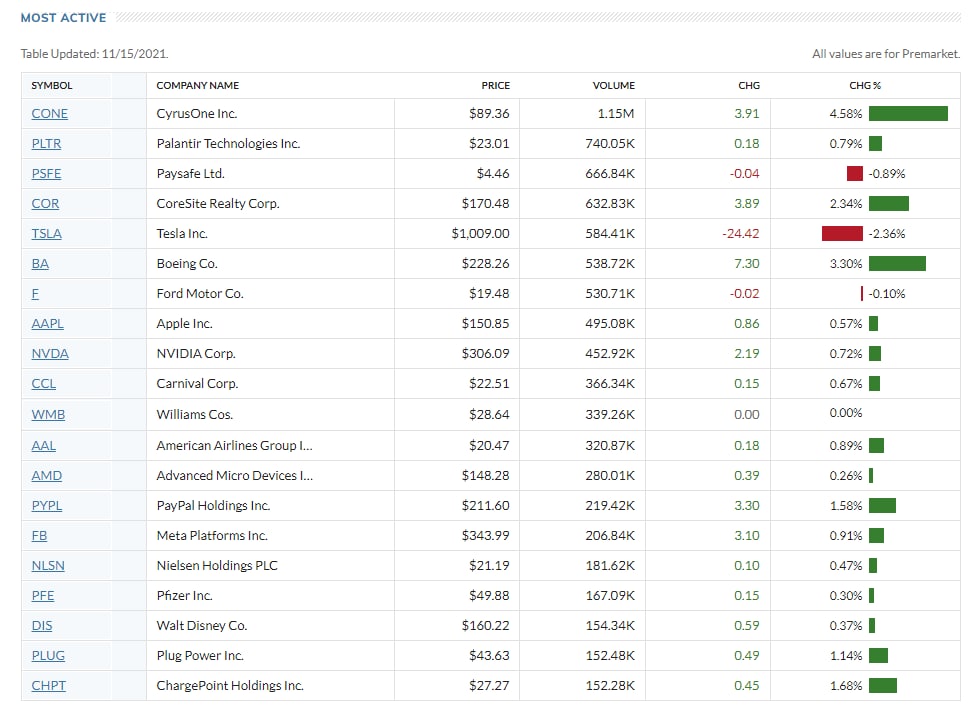
Task: Click the green 4.58% change bar
Action: click(x=908, y=114)
